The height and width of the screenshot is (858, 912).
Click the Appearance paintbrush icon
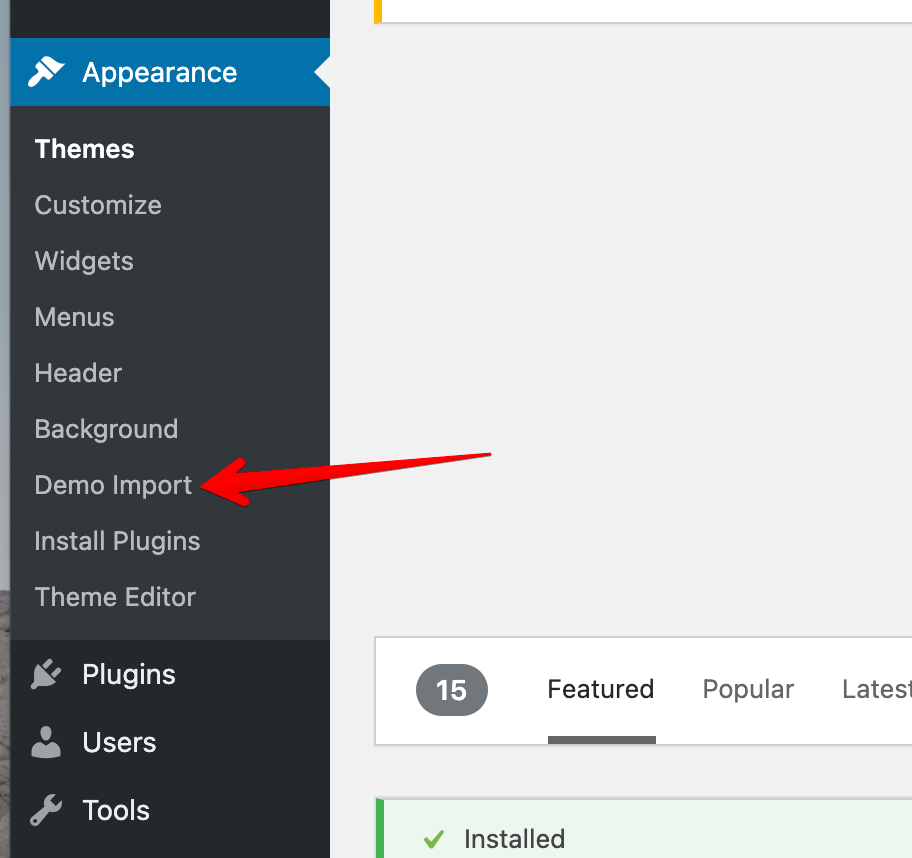click(x=47, y=72)
